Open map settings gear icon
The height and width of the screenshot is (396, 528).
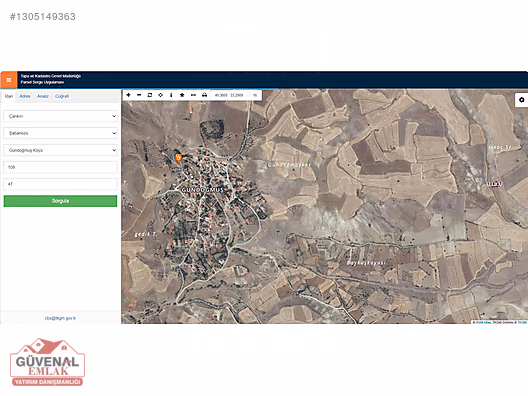[522, 100]
